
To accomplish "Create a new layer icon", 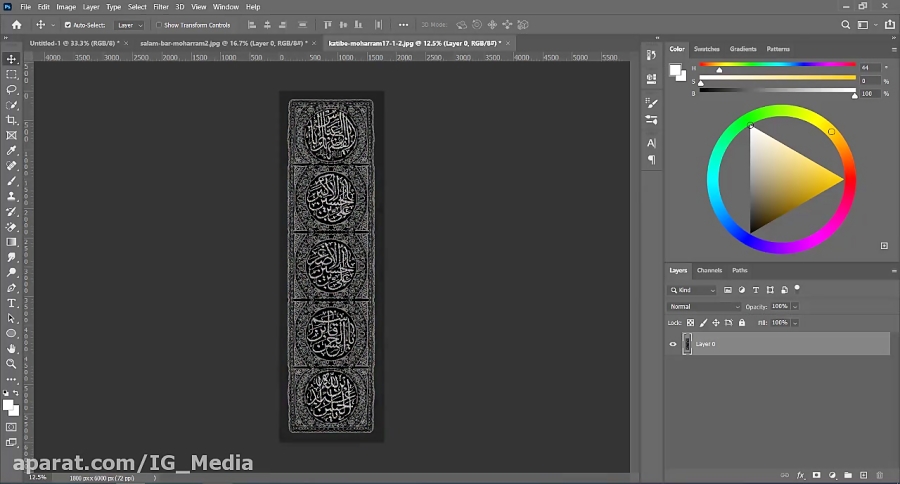I will [863, 475].
